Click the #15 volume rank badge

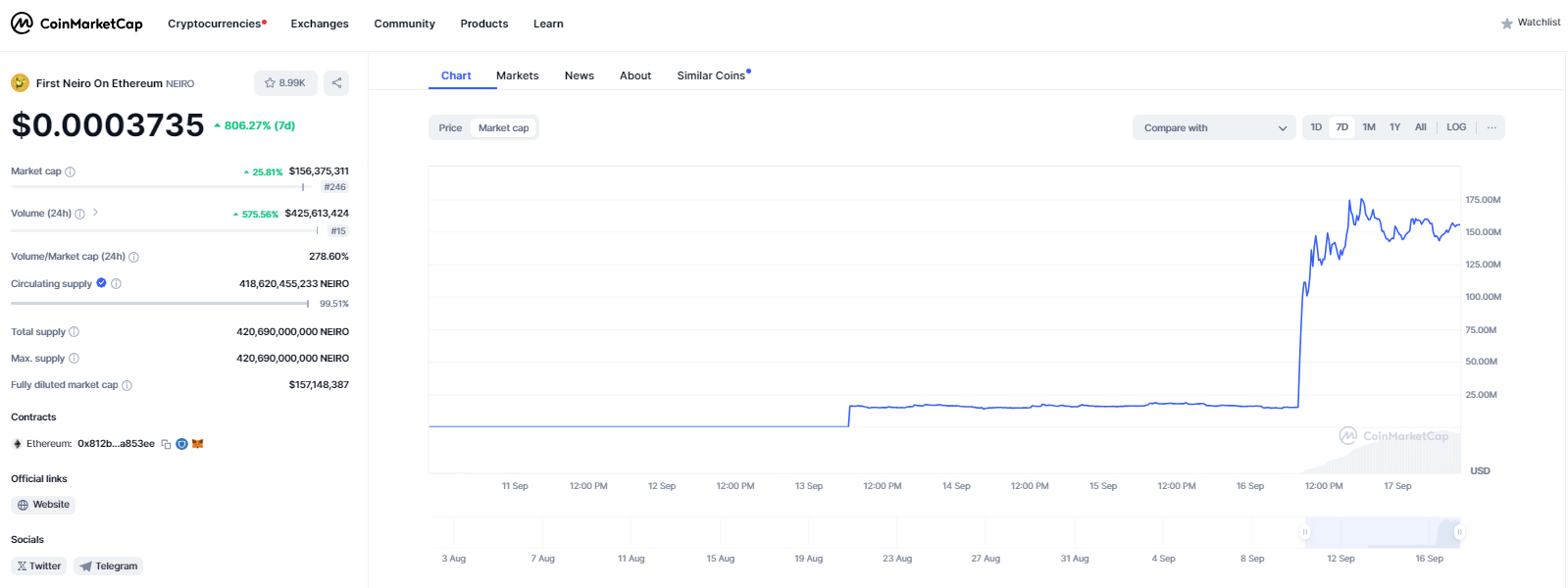click(x=338, y=231)
